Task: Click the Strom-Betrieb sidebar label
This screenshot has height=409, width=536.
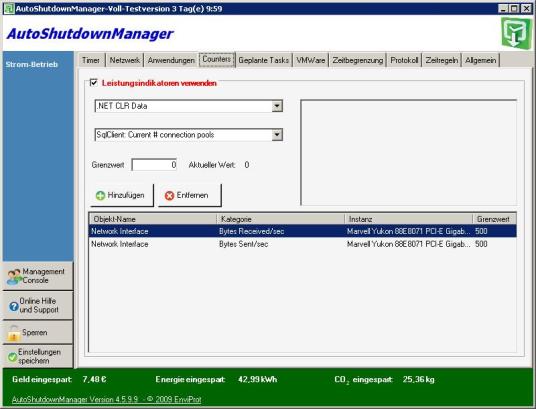Action: (31, 64)
